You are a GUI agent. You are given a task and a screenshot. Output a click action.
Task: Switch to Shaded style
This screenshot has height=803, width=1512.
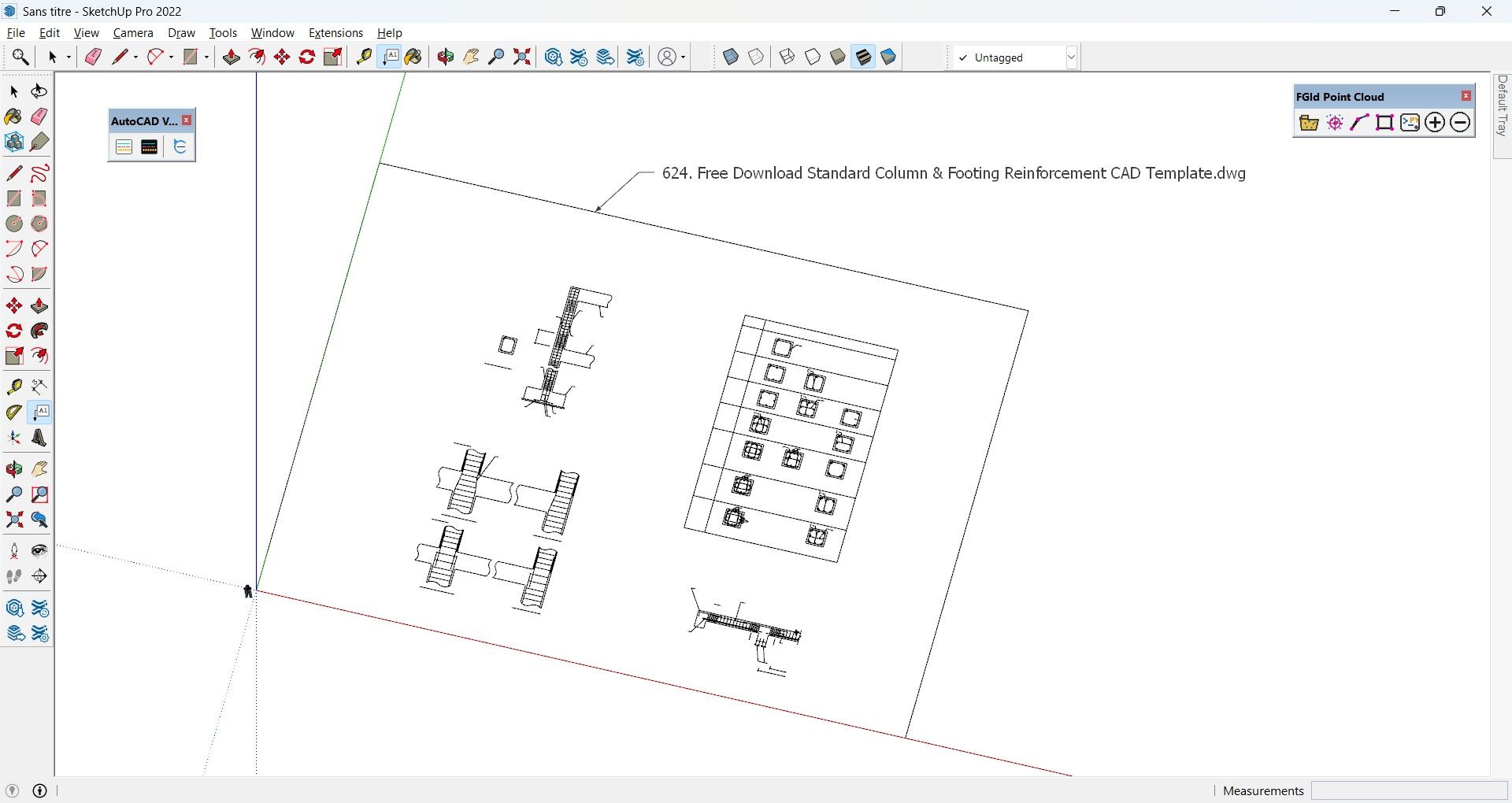click(x=838, y=57)
